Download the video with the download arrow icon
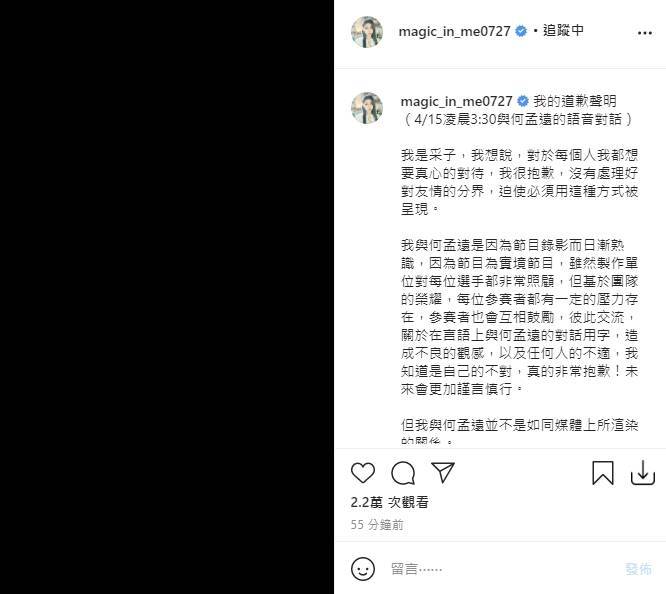The width and height of the screenshot is (666, 594). pos(643,472)
